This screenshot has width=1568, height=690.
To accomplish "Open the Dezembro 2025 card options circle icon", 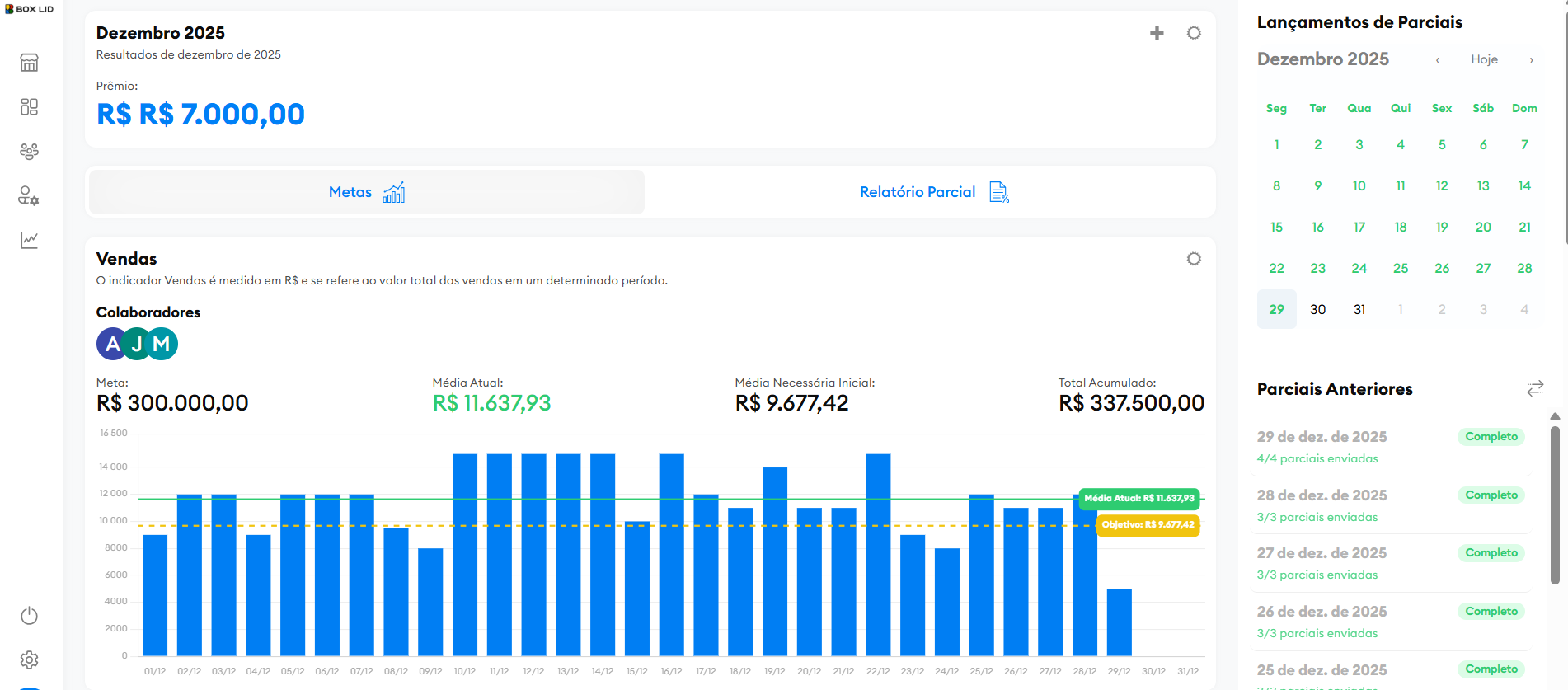I will point(1193,33).
